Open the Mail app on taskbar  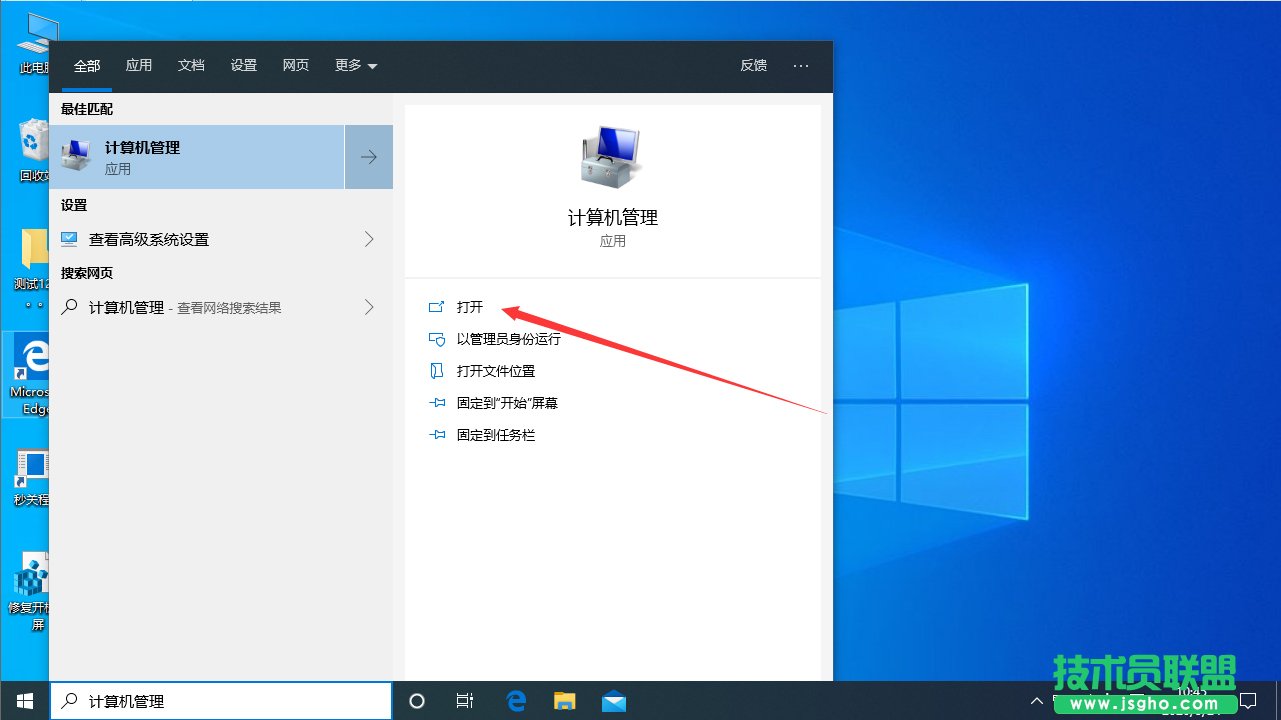pyautogui.click(x=614, y=701)
